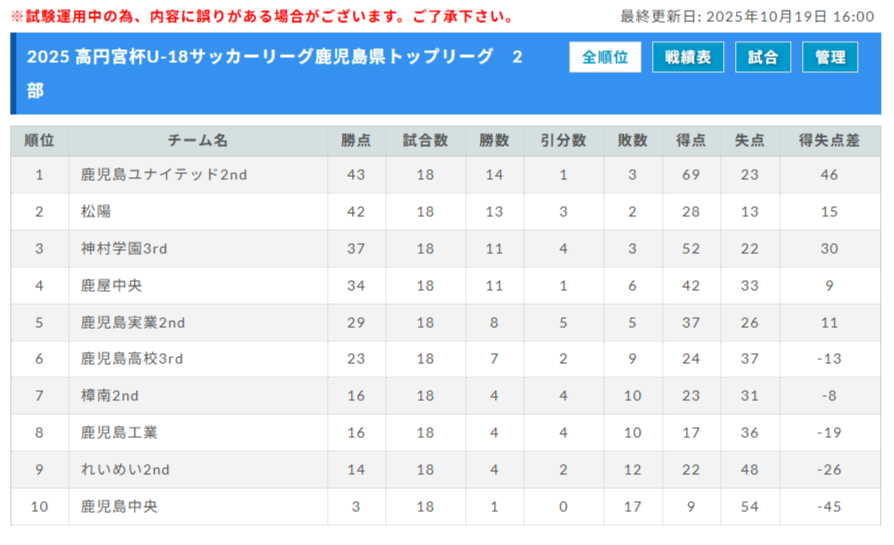
Task: Click the 順位 column header
Action: tap(40, 141)
